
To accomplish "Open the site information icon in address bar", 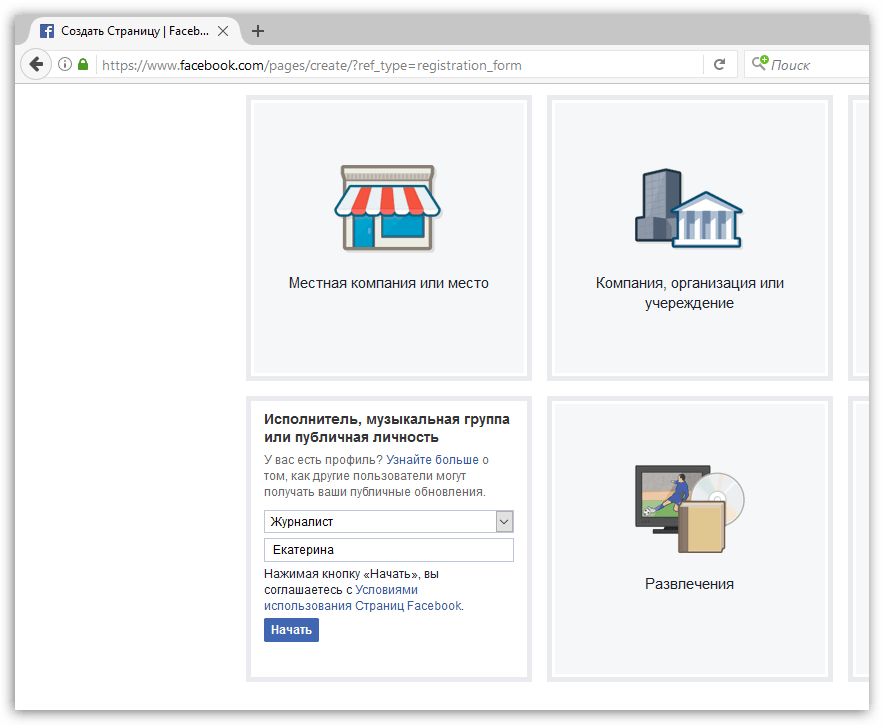I will 65,65.
